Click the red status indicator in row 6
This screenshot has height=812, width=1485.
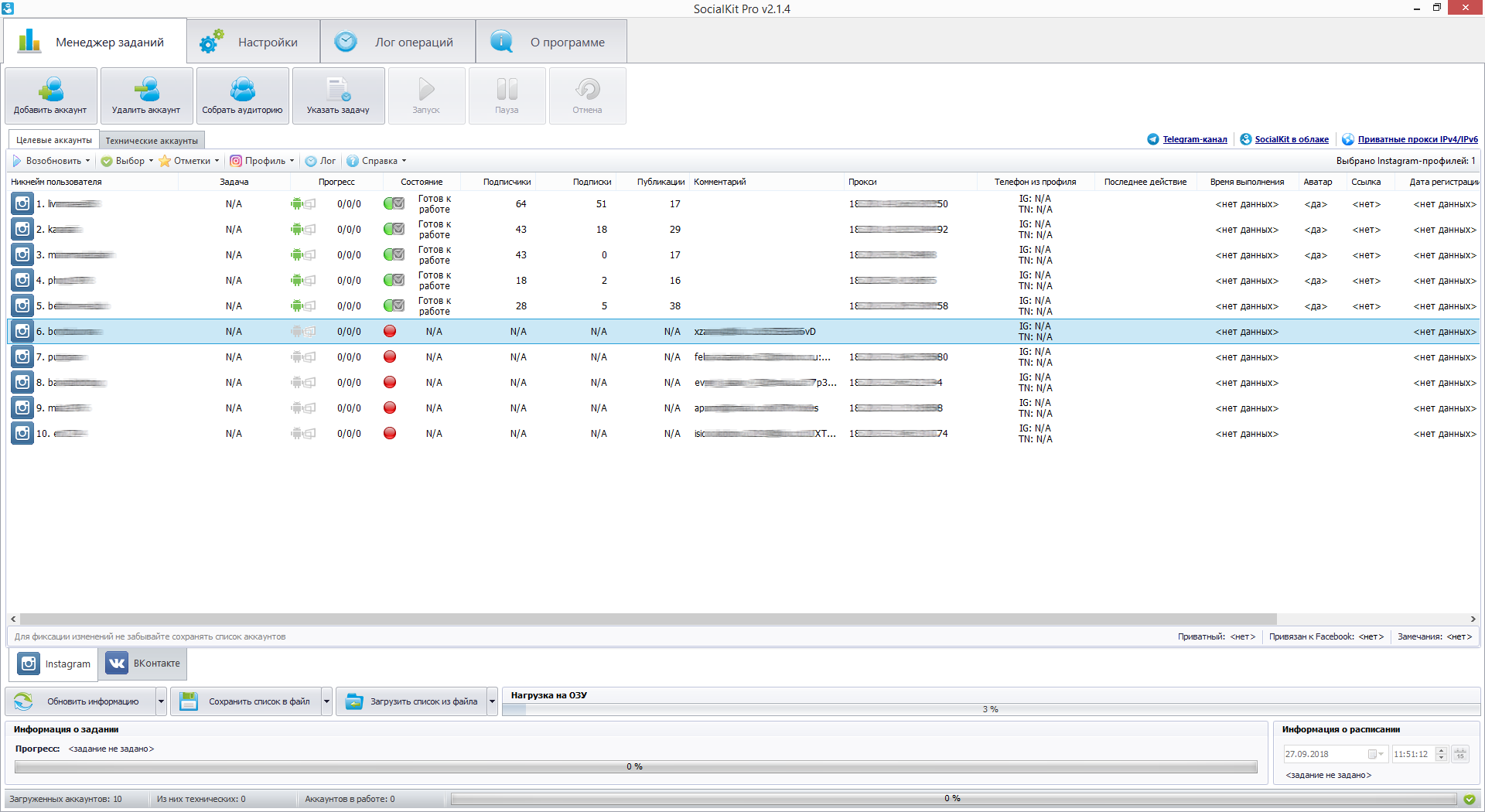[x=390, y=331]
